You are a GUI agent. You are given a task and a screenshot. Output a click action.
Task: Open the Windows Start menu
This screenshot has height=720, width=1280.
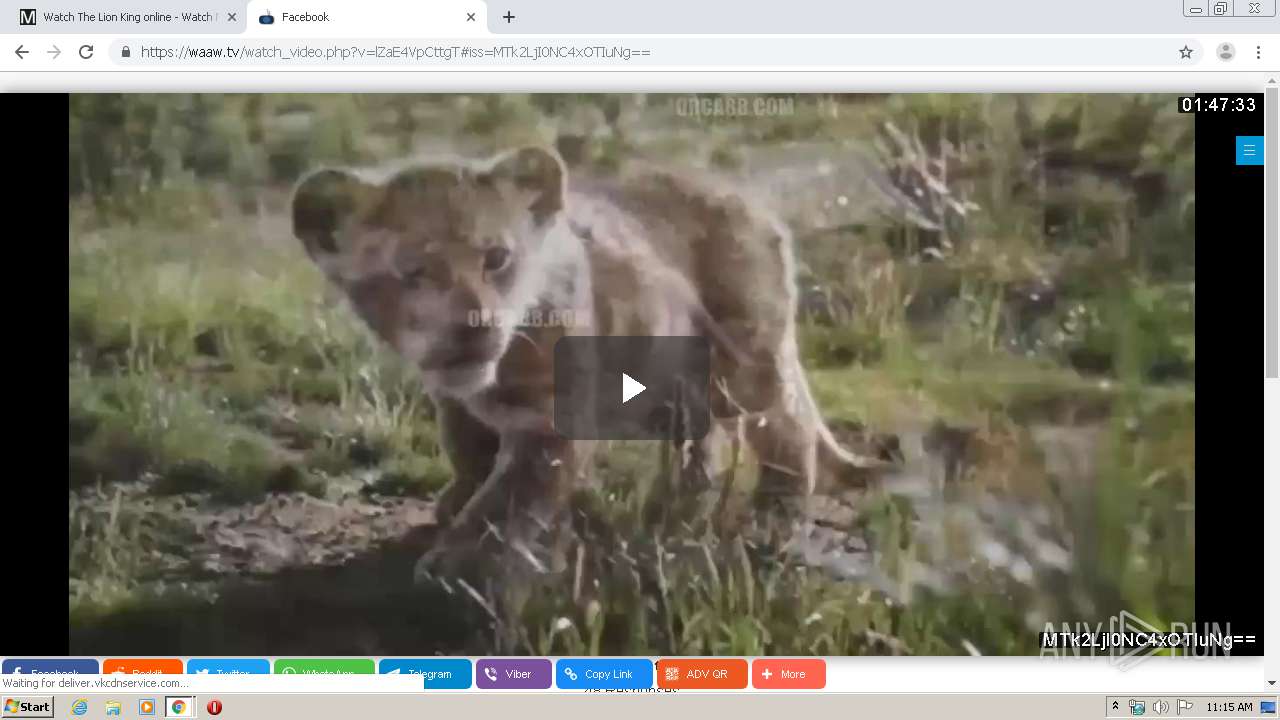[27, 707]
